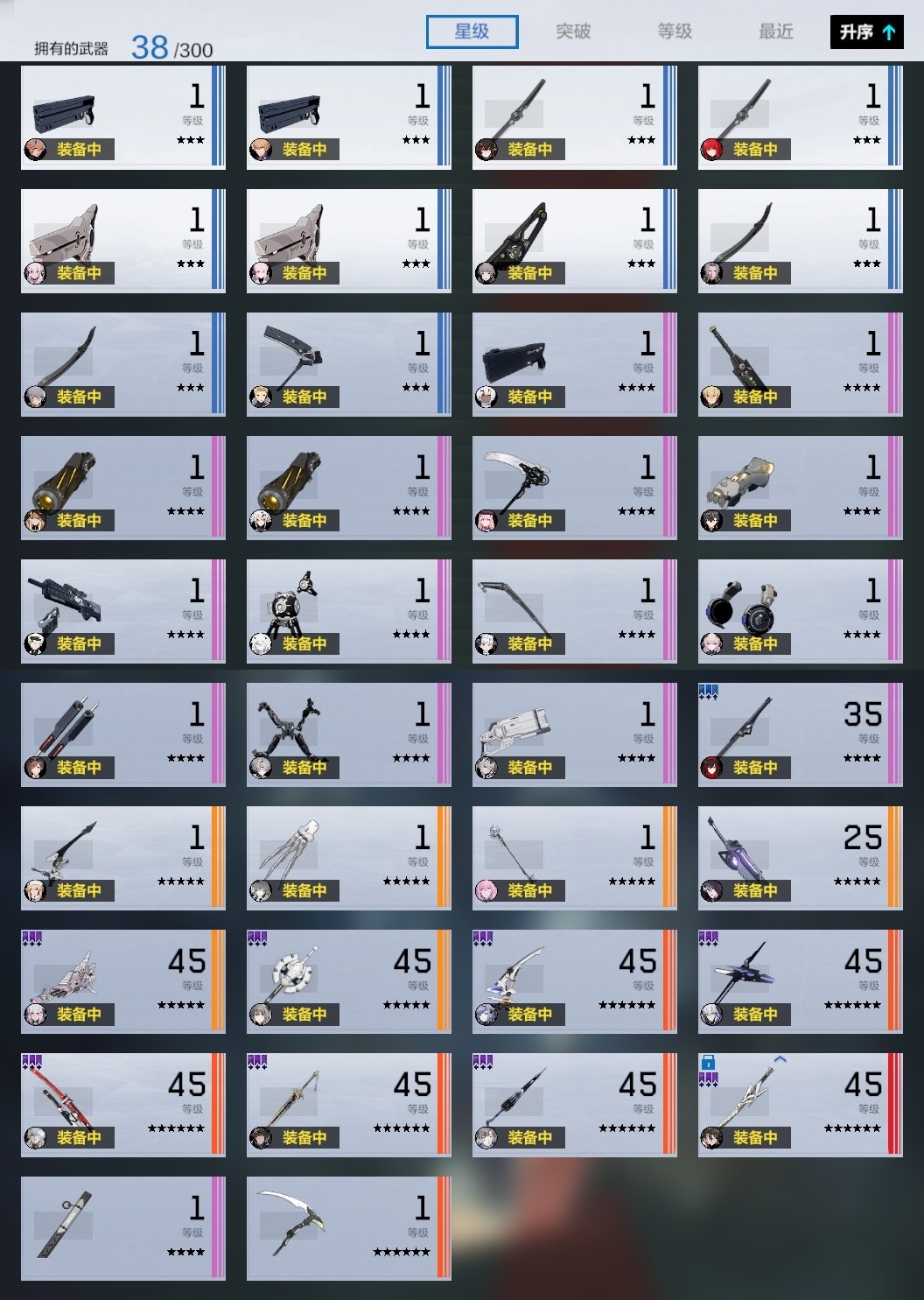Click the red-haired character avatar on three-star weapon
Screen dimensions: 924x1300
[711, 150]
